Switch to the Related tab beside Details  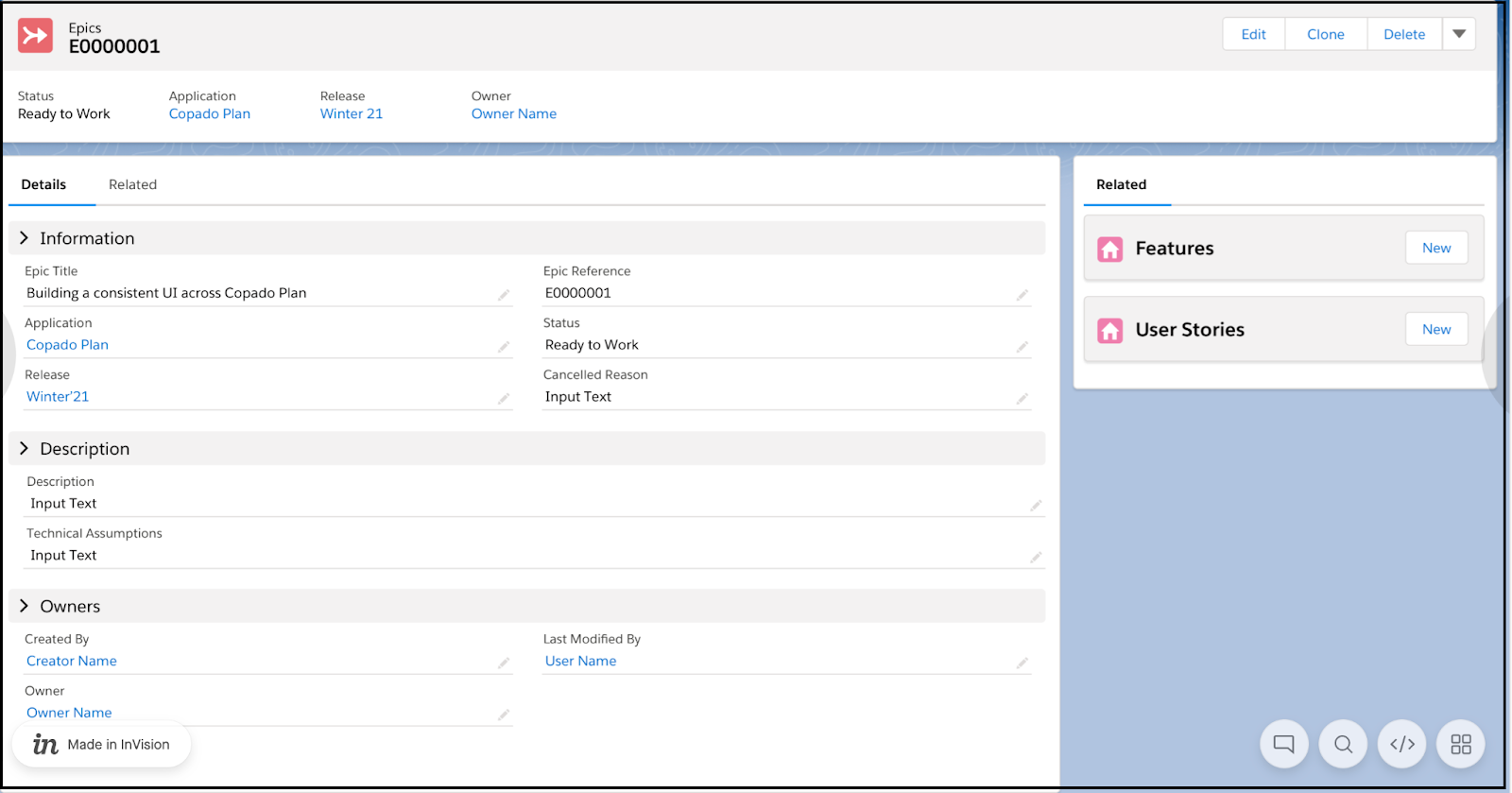pos(132,184)
